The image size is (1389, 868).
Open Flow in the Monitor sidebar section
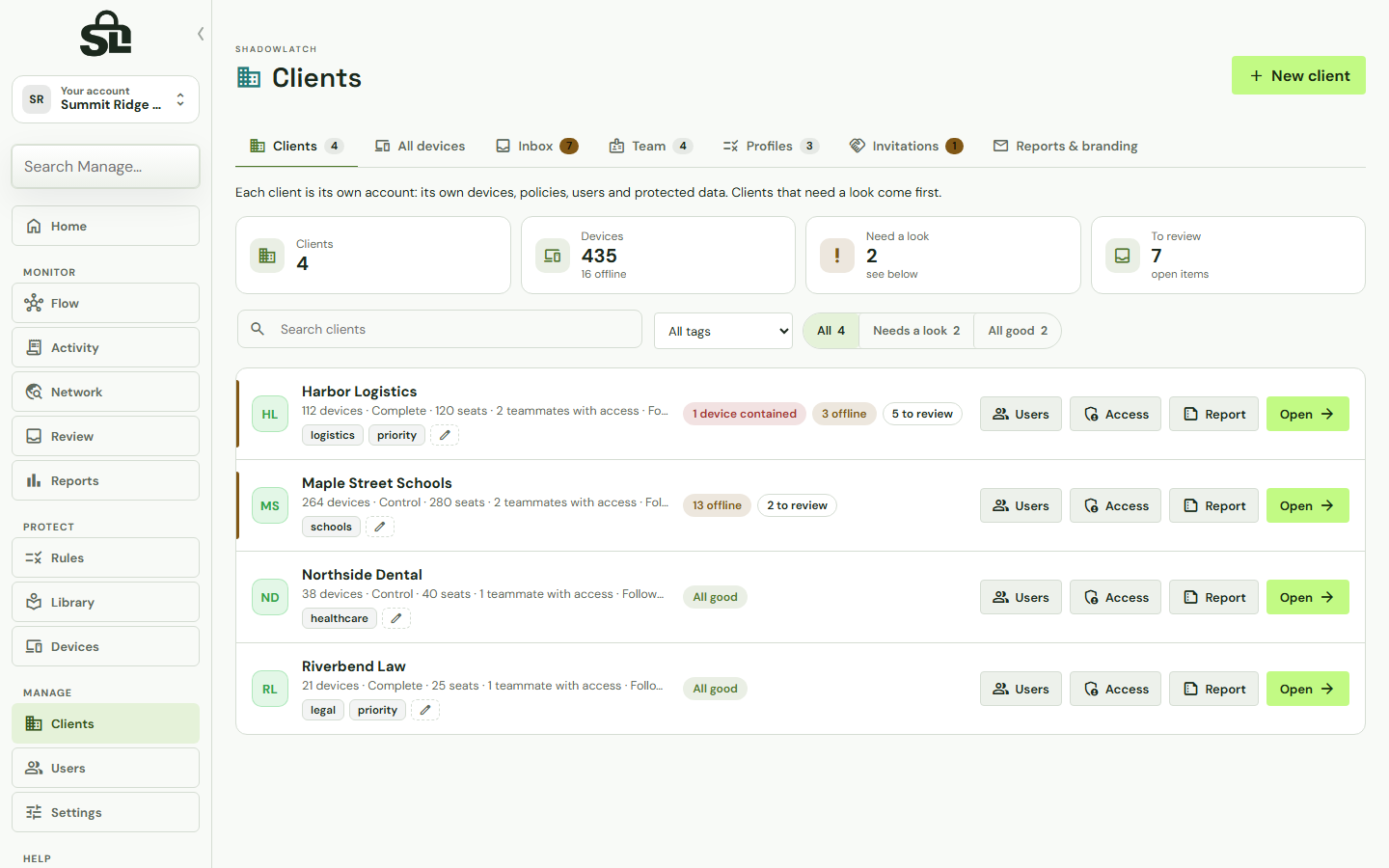105,303
